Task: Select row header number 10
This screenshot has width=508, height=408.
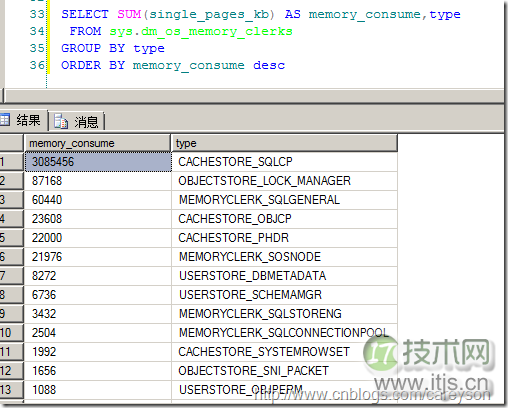Action: (x=11, y=333)
